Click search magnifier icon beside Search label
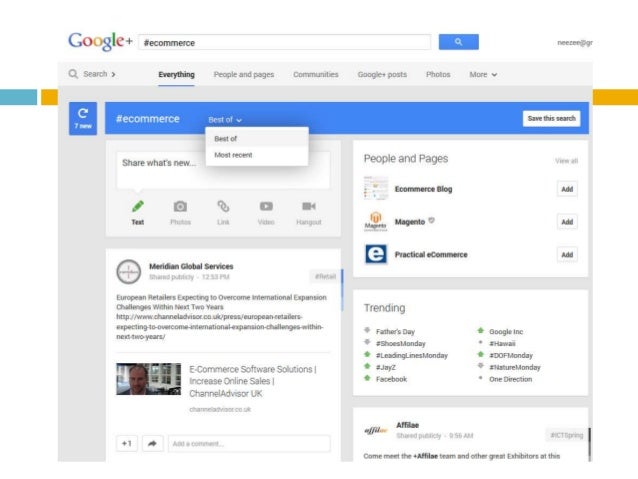Image resolution: width=638 pixels, height=479 pixels. [x=73, y=74]
